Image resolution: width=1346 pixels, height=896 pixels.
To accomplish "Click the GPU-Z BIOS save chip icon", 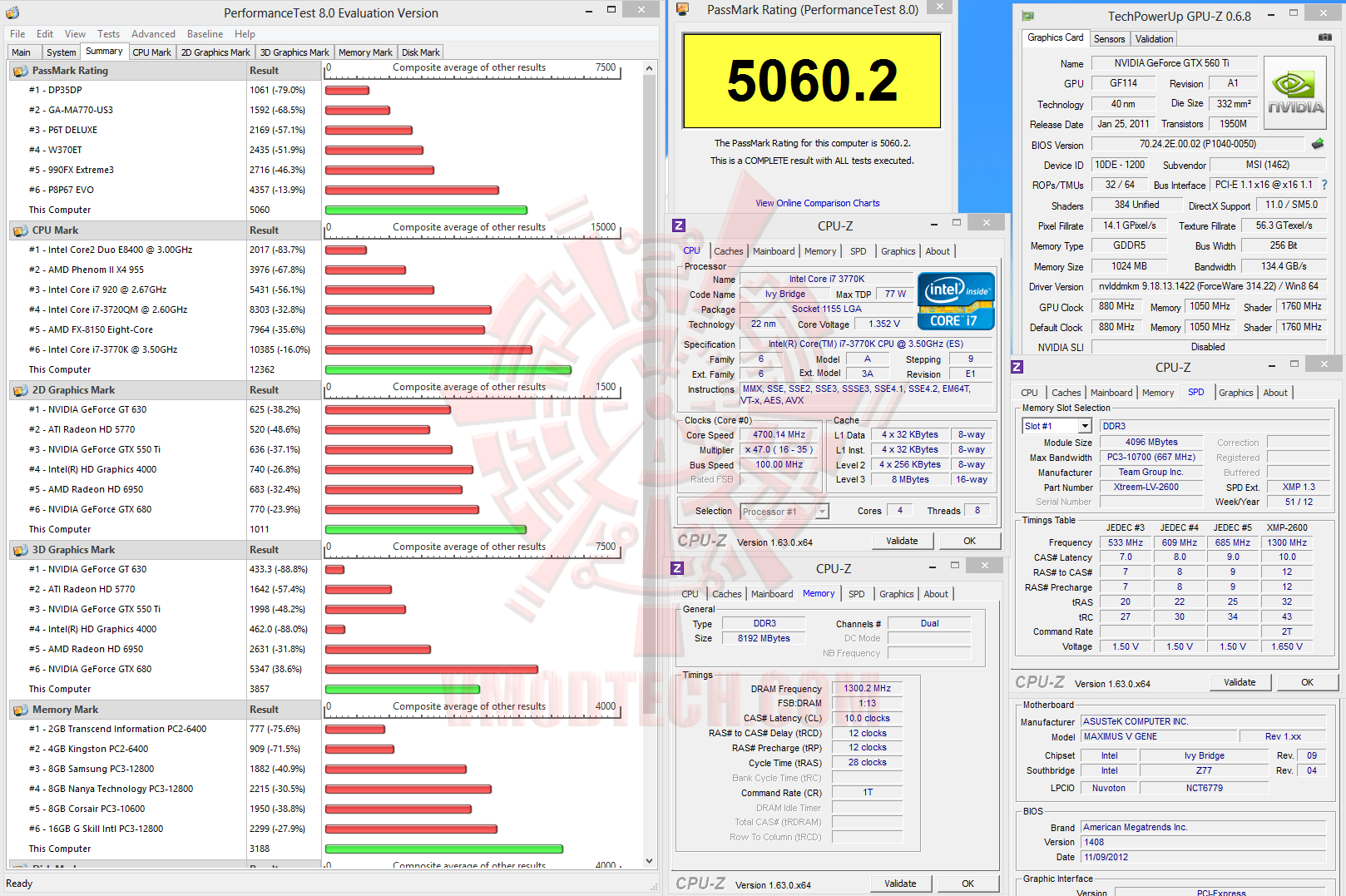I will tap(1318, 144).
